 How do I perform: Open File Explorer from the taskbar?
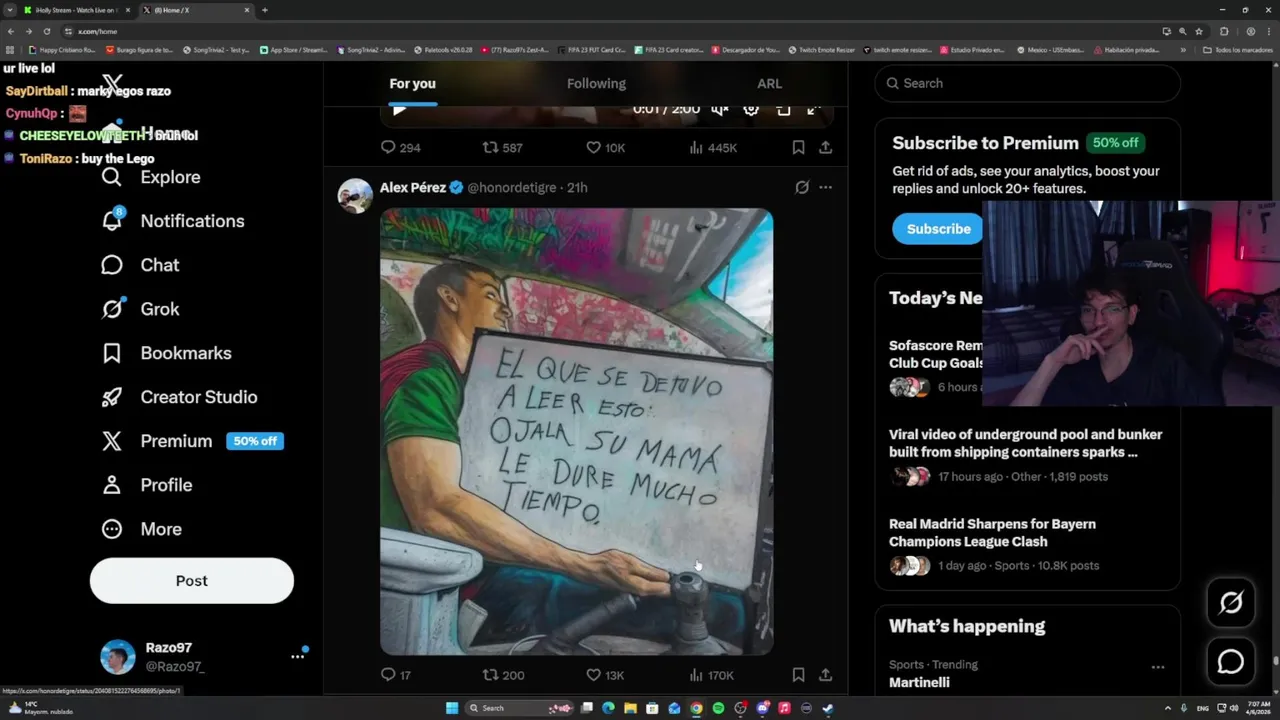(x=630, y=708)
